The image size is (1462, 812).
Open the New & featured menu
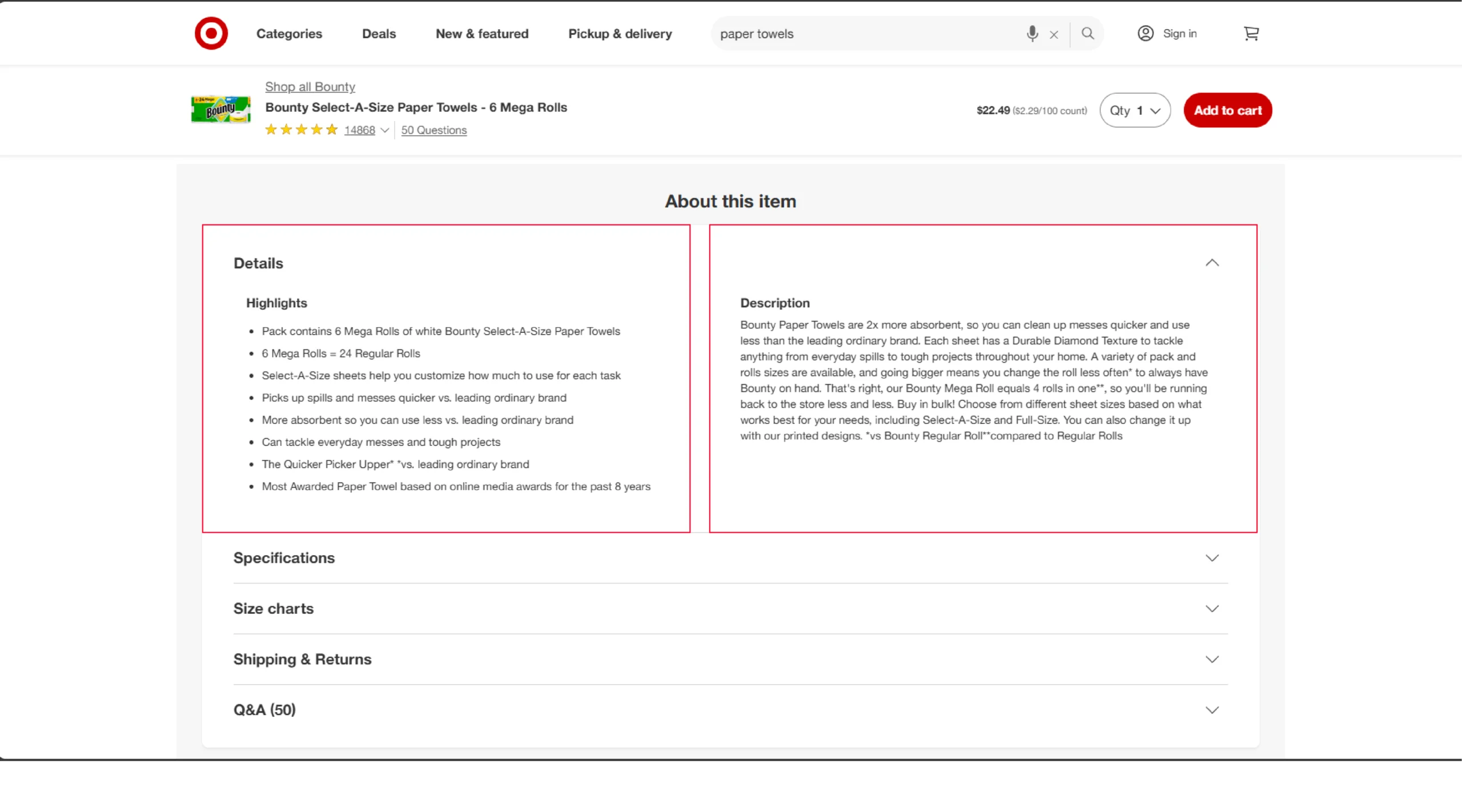482,34
